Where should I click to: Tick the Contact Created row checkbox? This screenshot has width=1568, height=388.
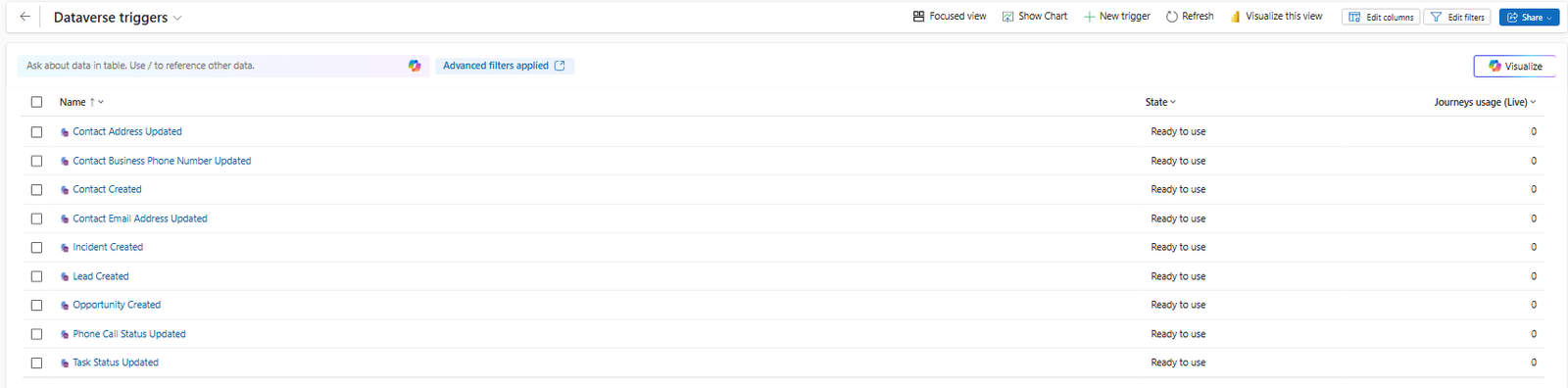(x=36, y=190)
